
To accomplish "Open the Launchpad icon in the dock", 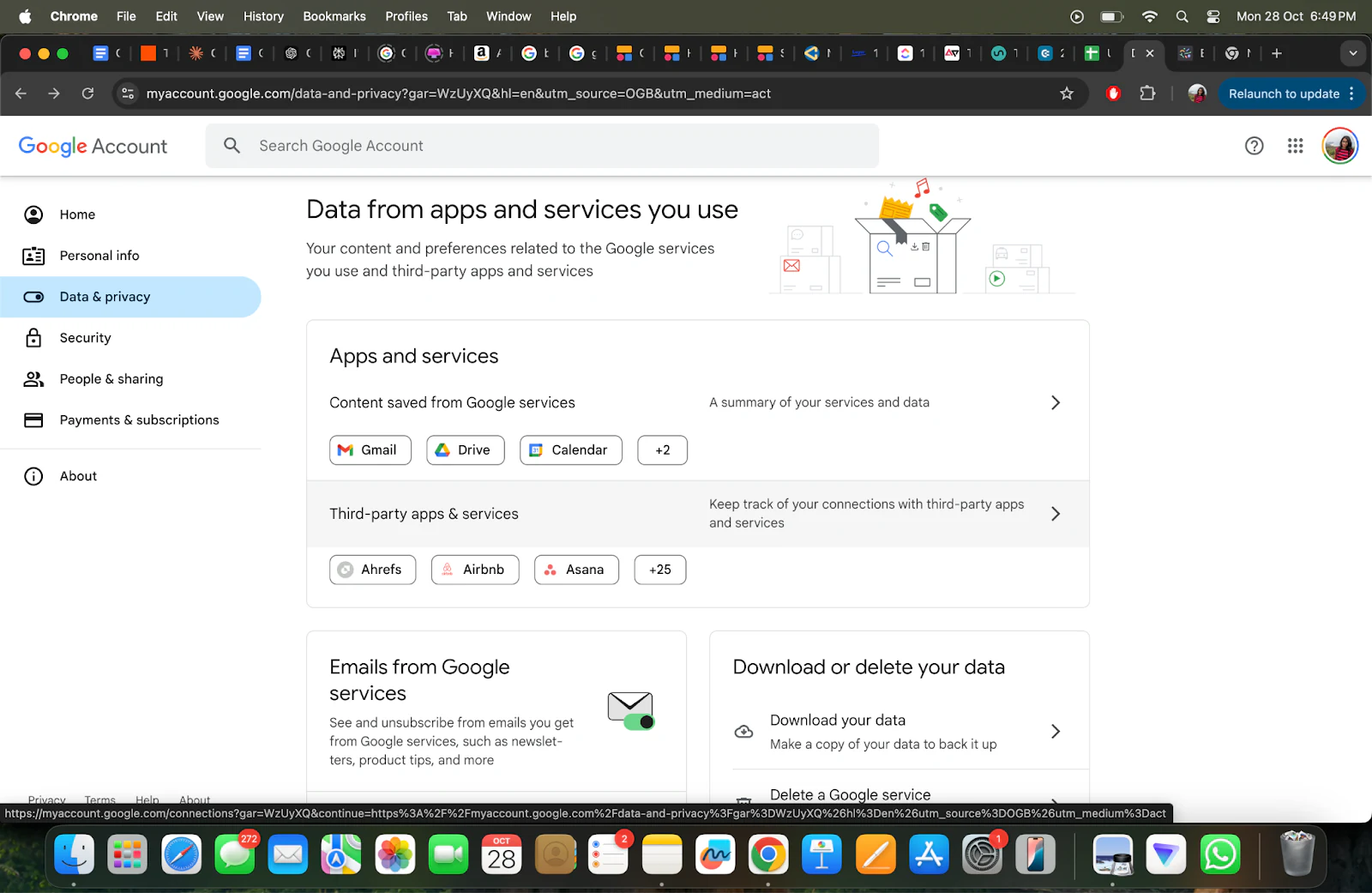I will click(x=128, y=854).
